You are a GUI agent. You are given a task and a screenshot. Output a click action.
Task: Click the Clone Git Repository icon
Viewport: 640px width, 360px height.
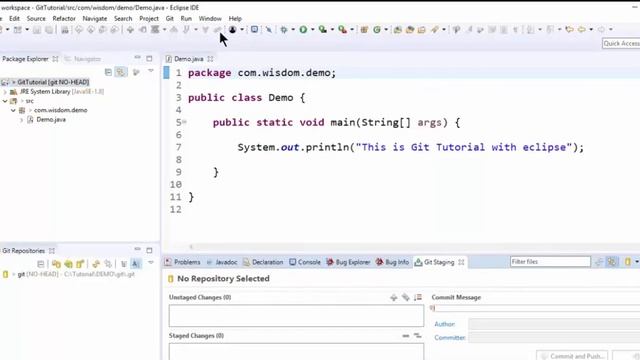click(x=68, y=264)
